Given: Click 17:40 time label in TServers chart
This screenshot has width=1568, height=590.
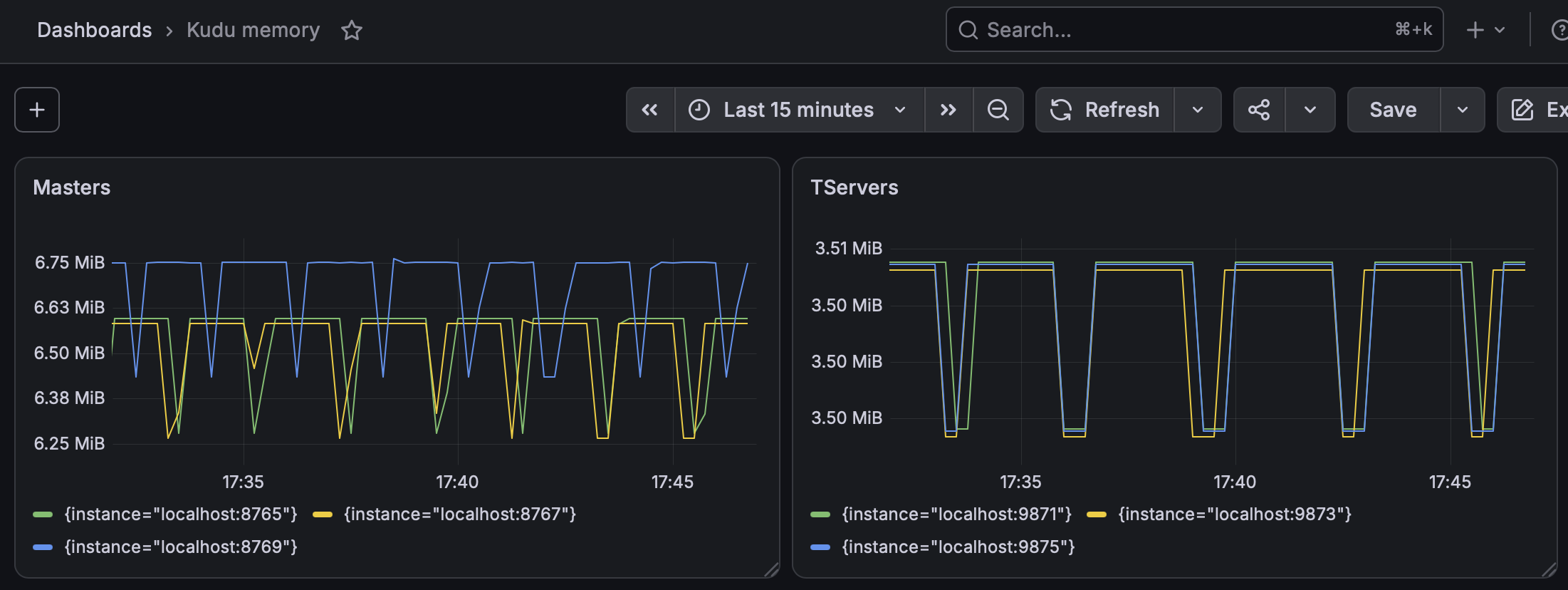Looking at the screenshot, I should coord(1235,482).
